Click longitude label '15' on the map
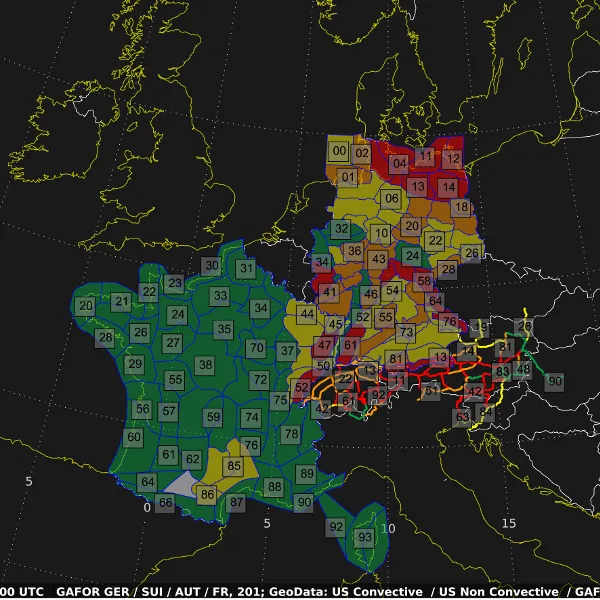 509,524
